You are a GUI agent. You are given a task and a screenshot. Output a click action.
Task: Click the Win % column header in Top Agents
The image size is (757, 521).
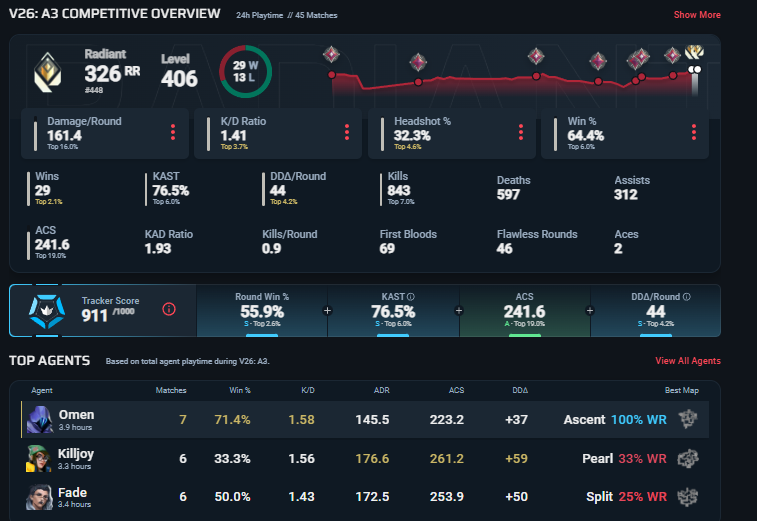[x=240, y=390]
